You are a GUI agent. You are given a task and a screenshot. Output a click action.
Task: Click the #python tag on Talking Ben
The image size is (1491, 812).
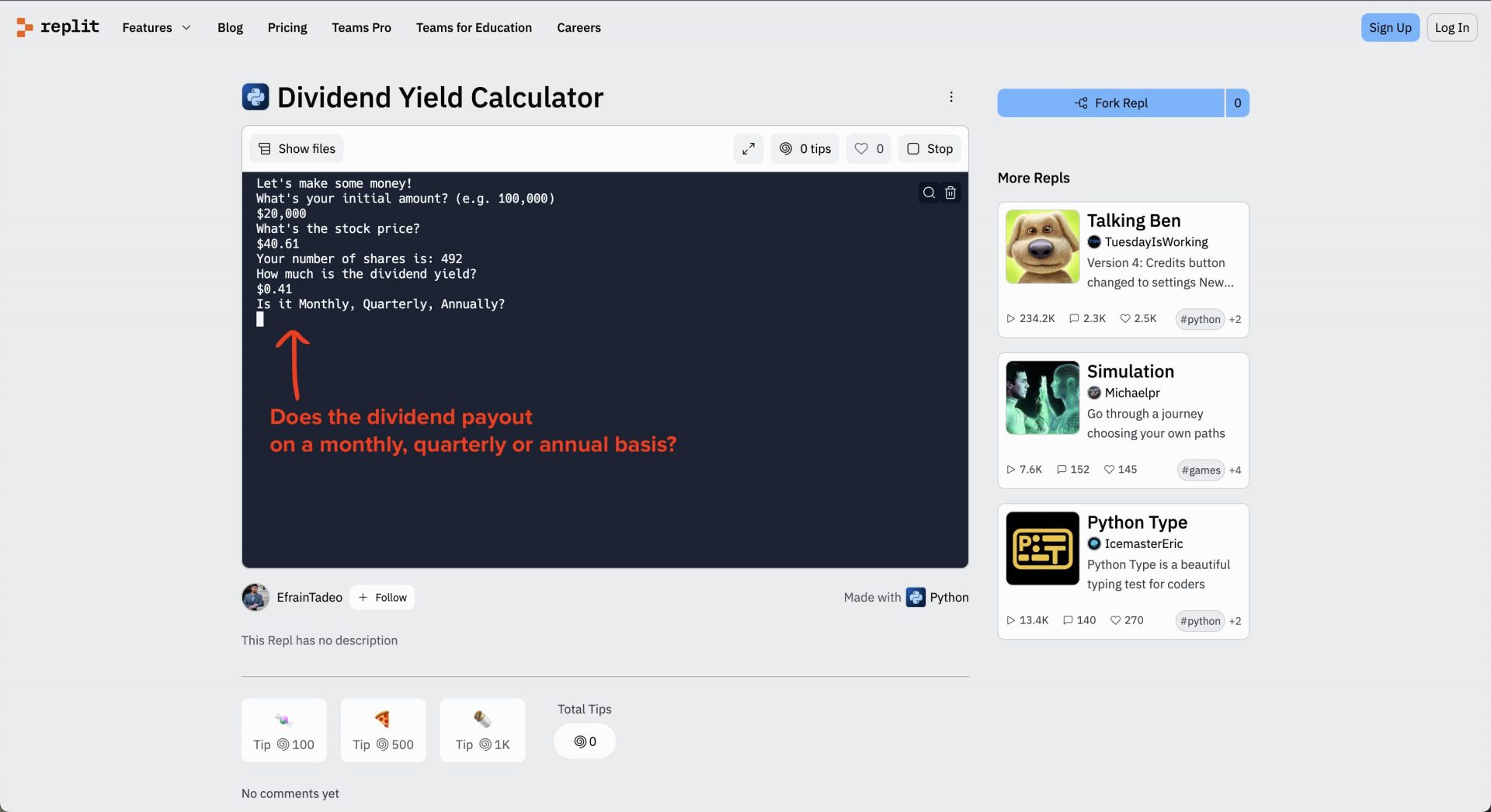click(x=1200, y=319)
